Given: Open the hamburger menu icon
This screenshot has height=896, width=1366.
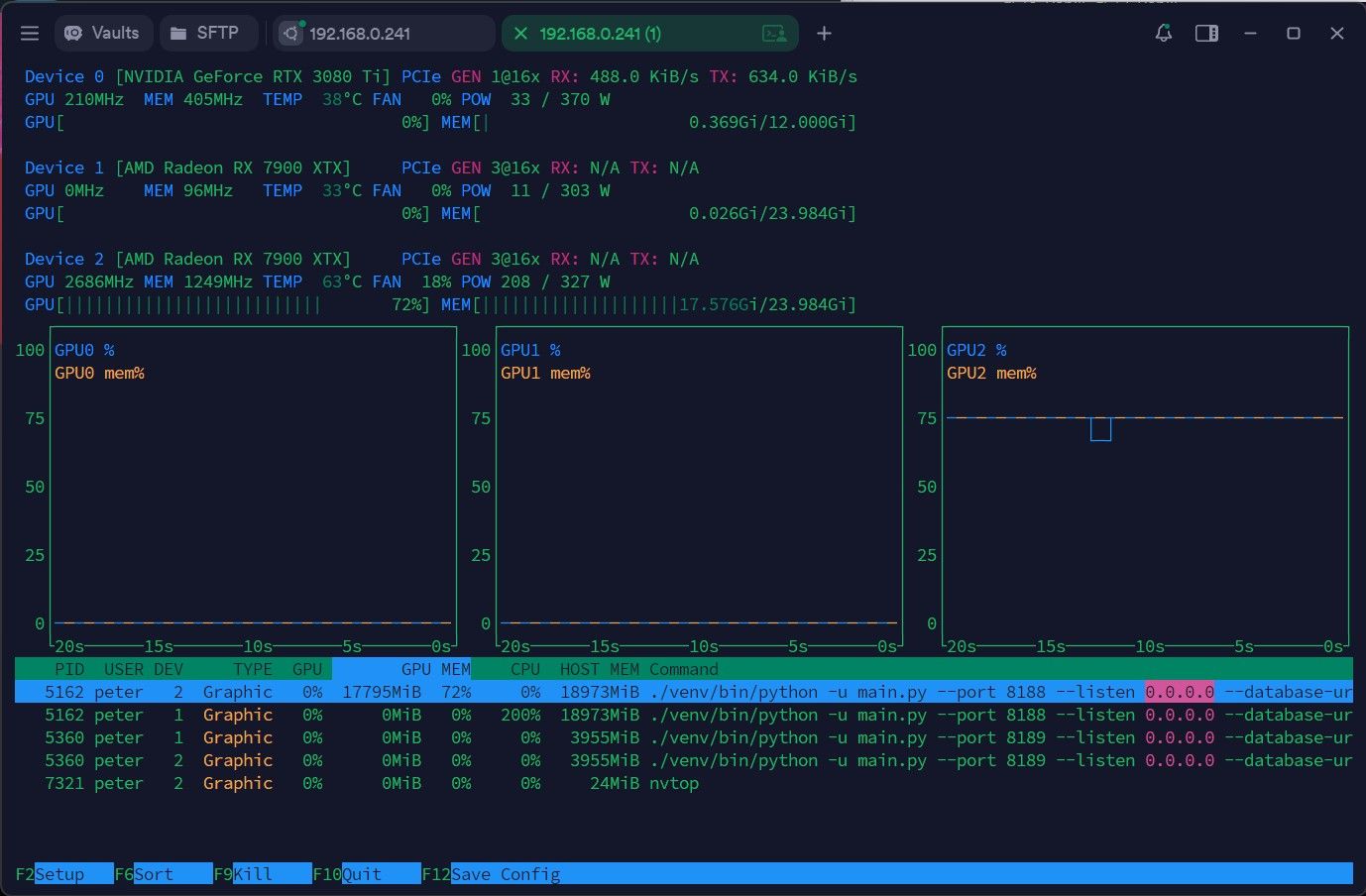Looking at the screenshot, I should 30,34.
